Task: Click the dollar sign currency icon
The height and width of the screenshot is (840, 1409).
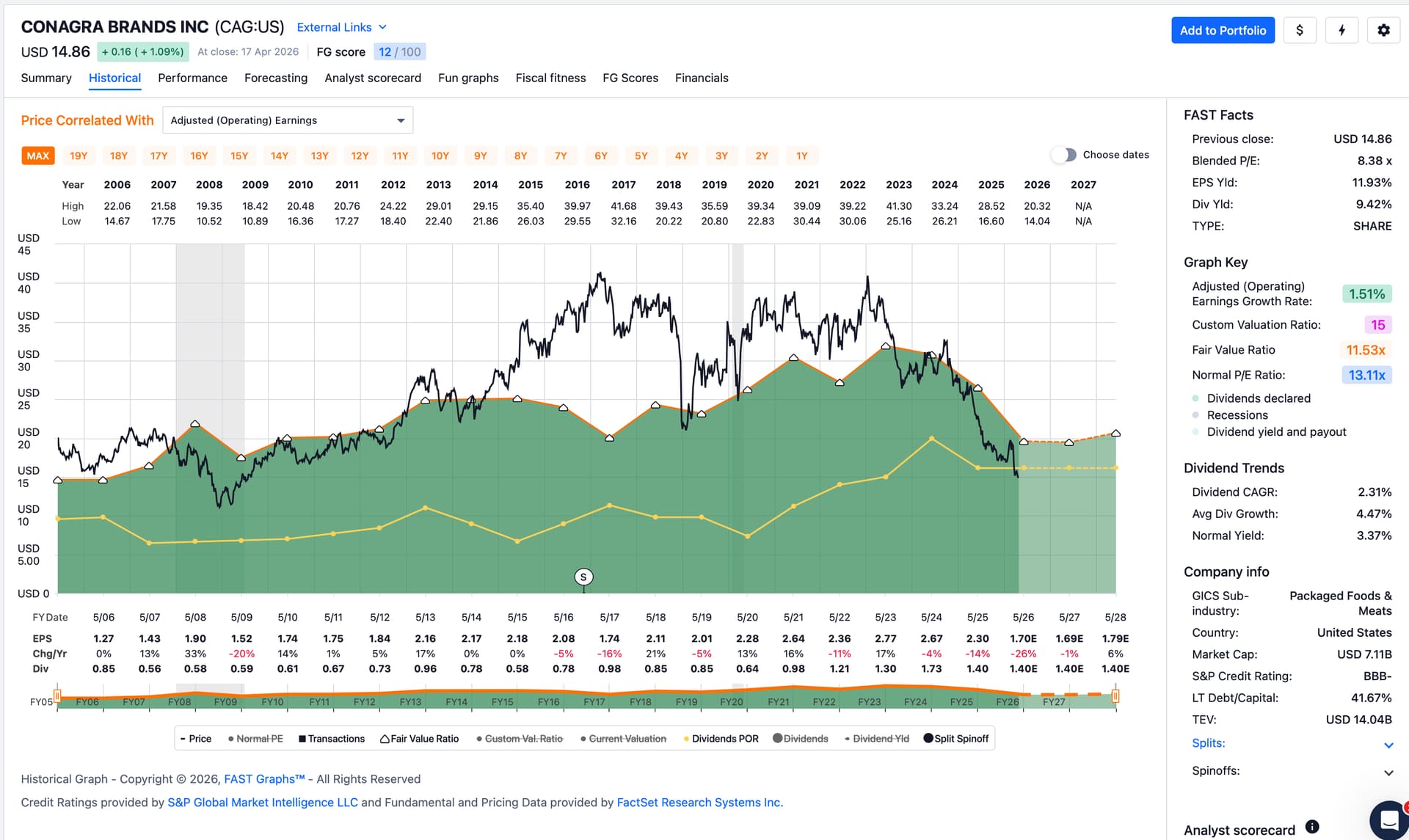Action: click(x=1300, y=30)
